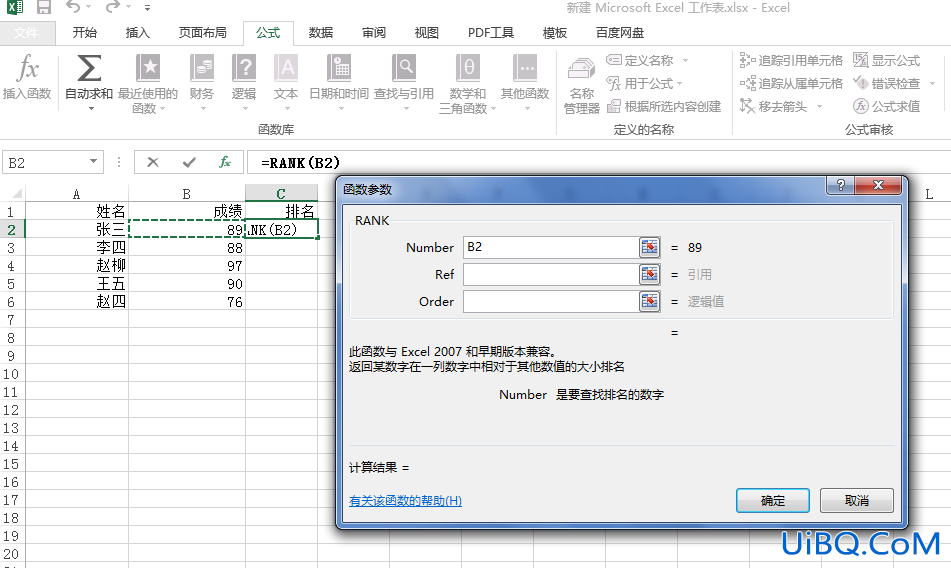Image resolution: width=951 pixels, height=568 pixels.
Task: Switch to the Insert (插入) tab
Action: click(137, 33)
